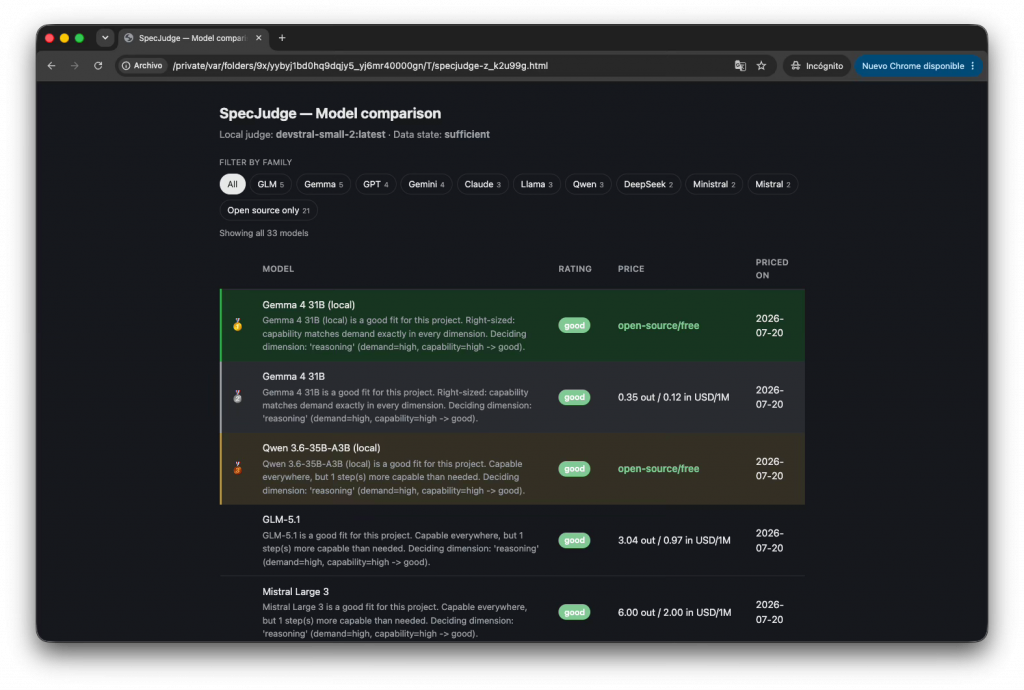Screen dimensions: 1024x690
Task: Filter models by Qwen family
Action: (588, 184)
